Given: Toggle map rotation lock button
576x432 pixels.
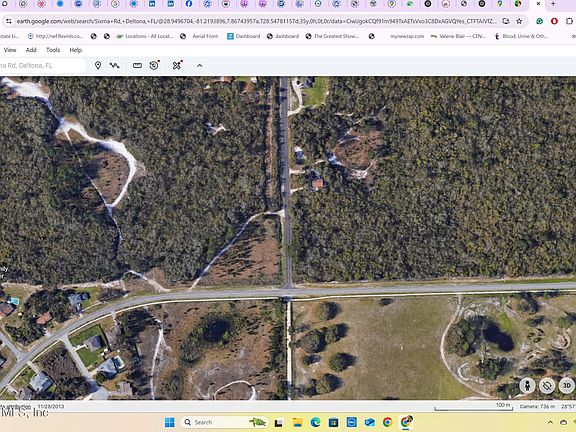Looking at the screenshot, I should pos(547,386).
